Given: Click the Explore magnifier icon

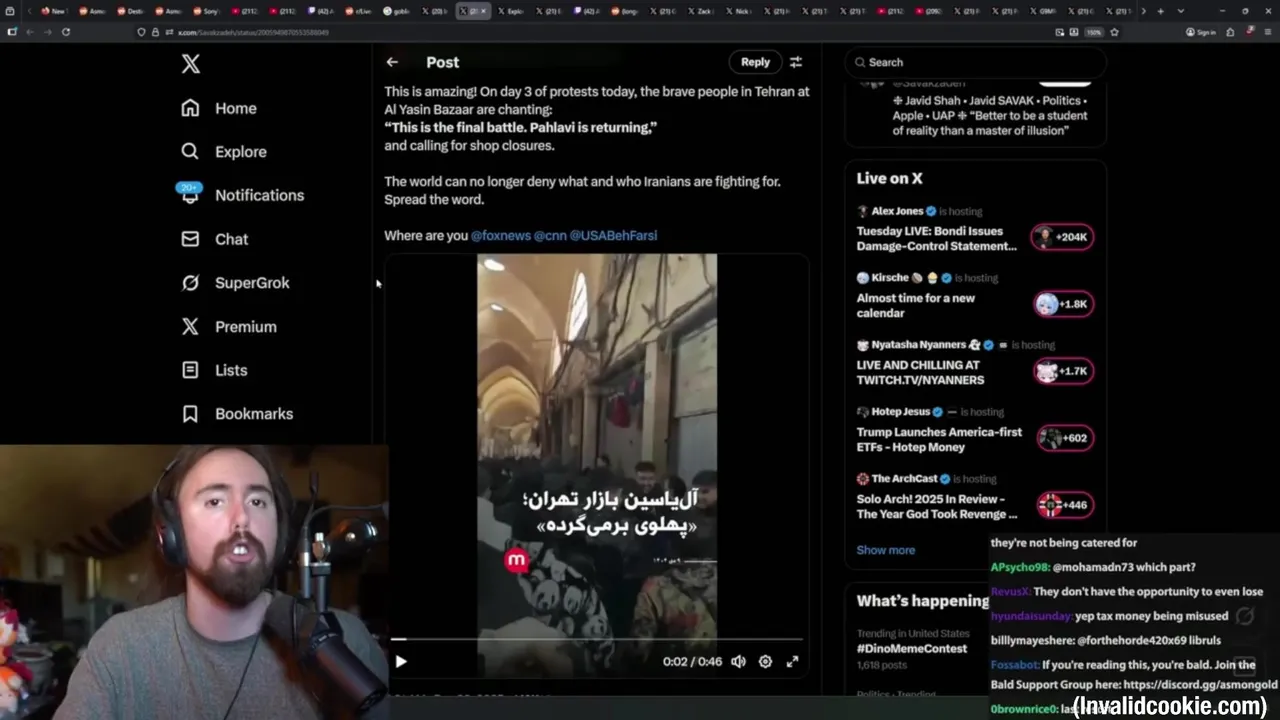Looking at the screenshot, I should pyautogui.click(x=190, y=152).
